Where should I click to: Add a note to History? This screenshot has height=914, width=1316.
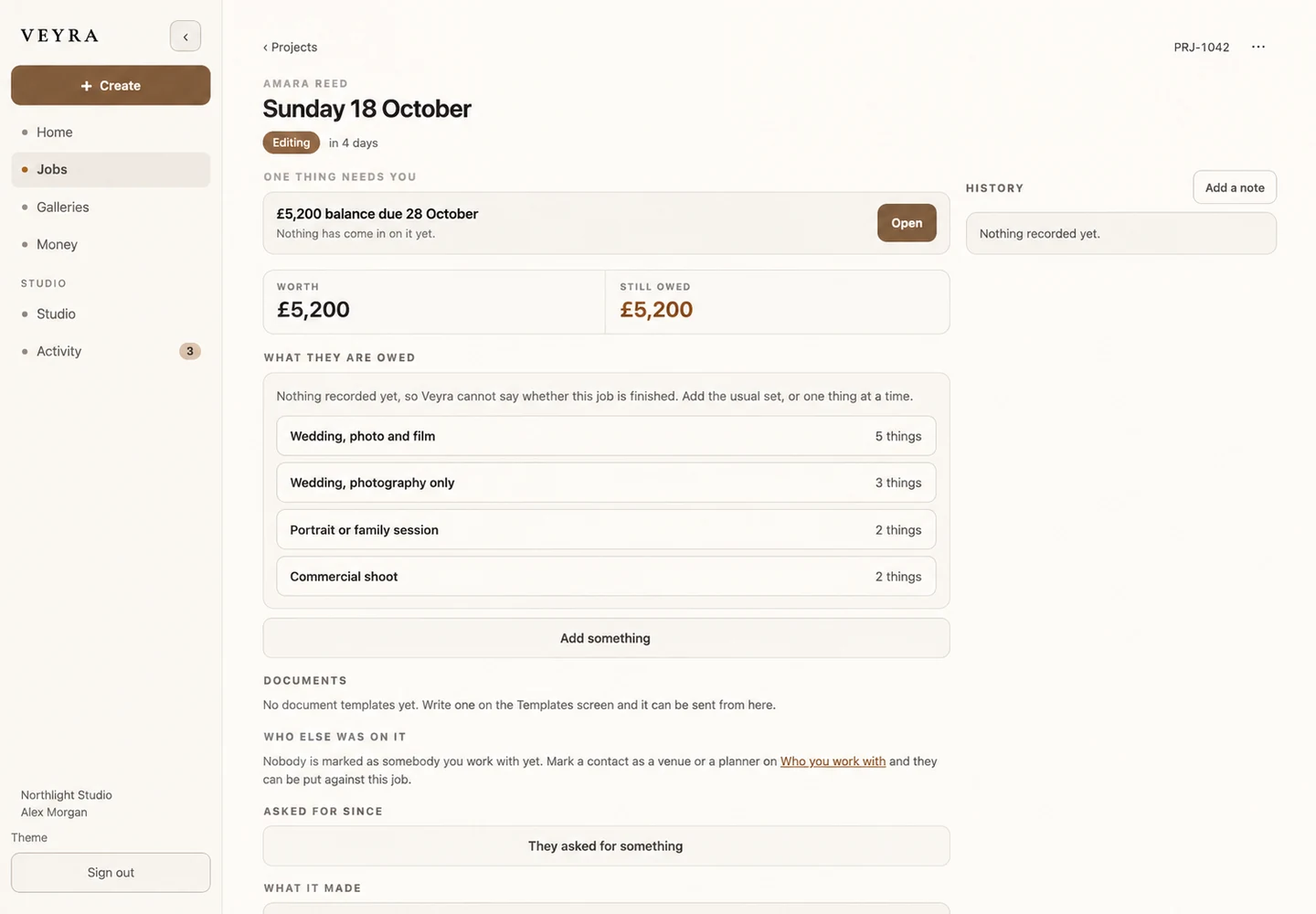pyautogui.click(x=1235, y=187)
